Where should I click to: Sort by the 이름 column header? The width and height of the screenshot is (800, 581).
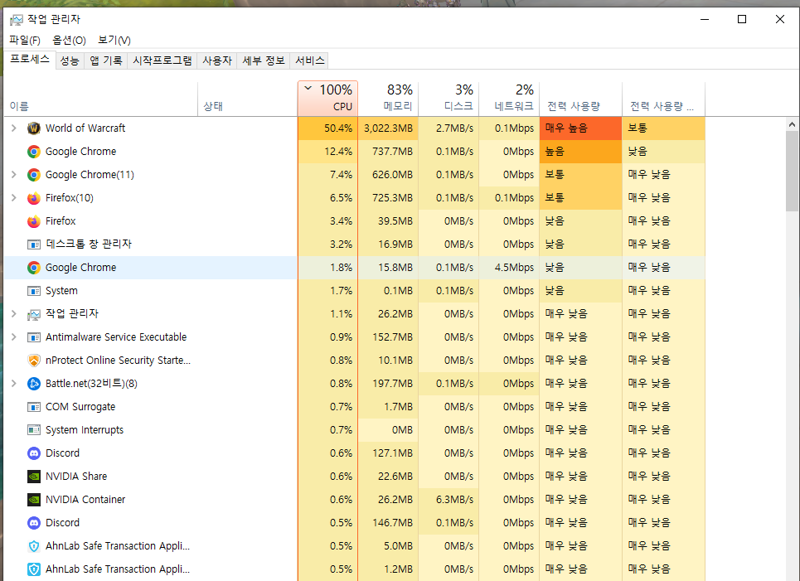[x=101, y=99]
